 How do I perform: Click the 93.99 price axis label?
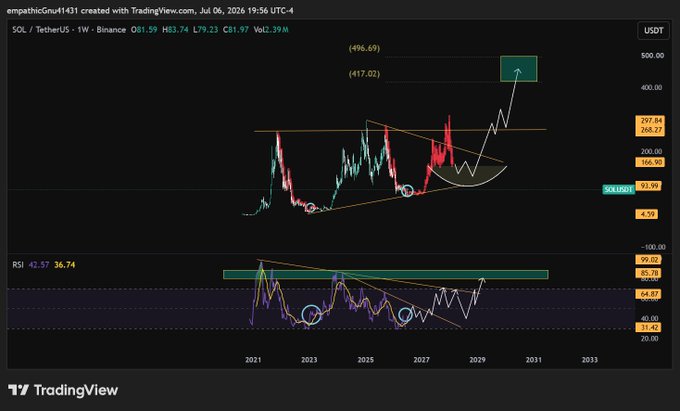(650, 186)
